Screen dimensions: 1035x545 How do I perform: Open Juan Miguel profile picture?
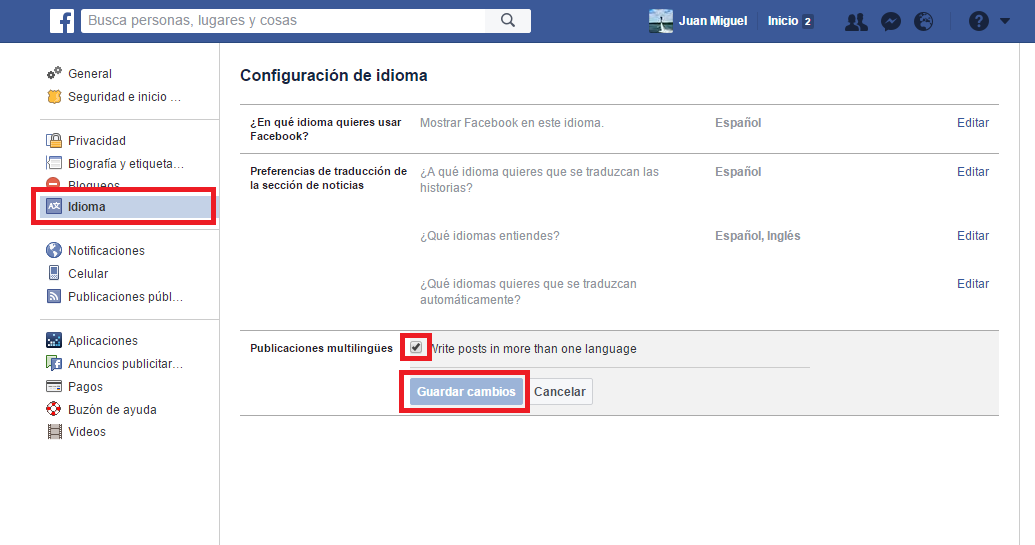coord(661,21)
